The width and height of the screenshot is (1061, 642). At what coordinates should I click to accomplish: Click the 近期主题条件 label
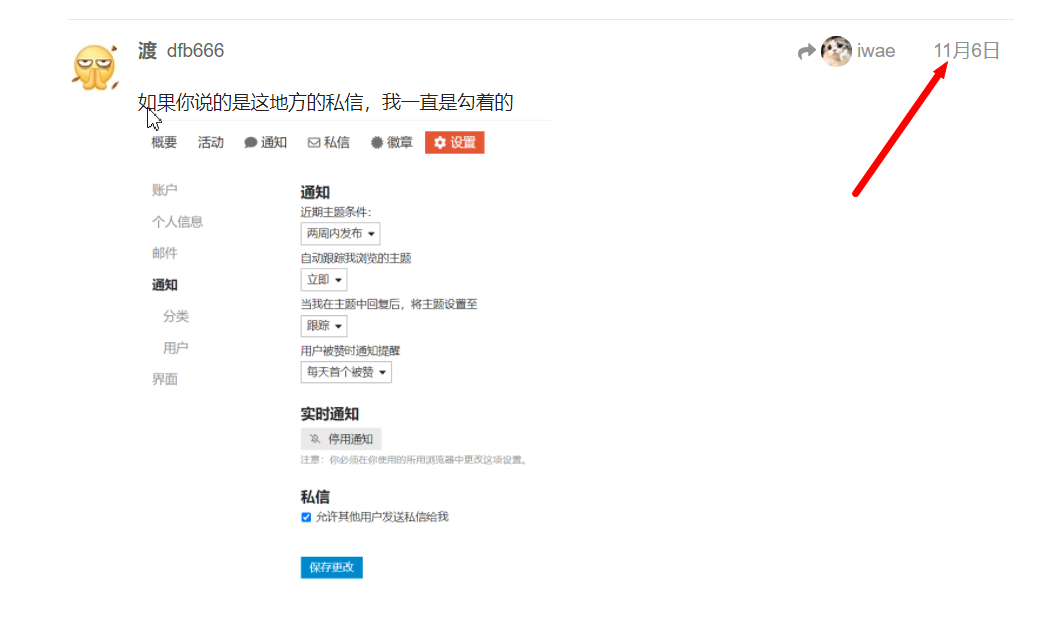point(336,212)
